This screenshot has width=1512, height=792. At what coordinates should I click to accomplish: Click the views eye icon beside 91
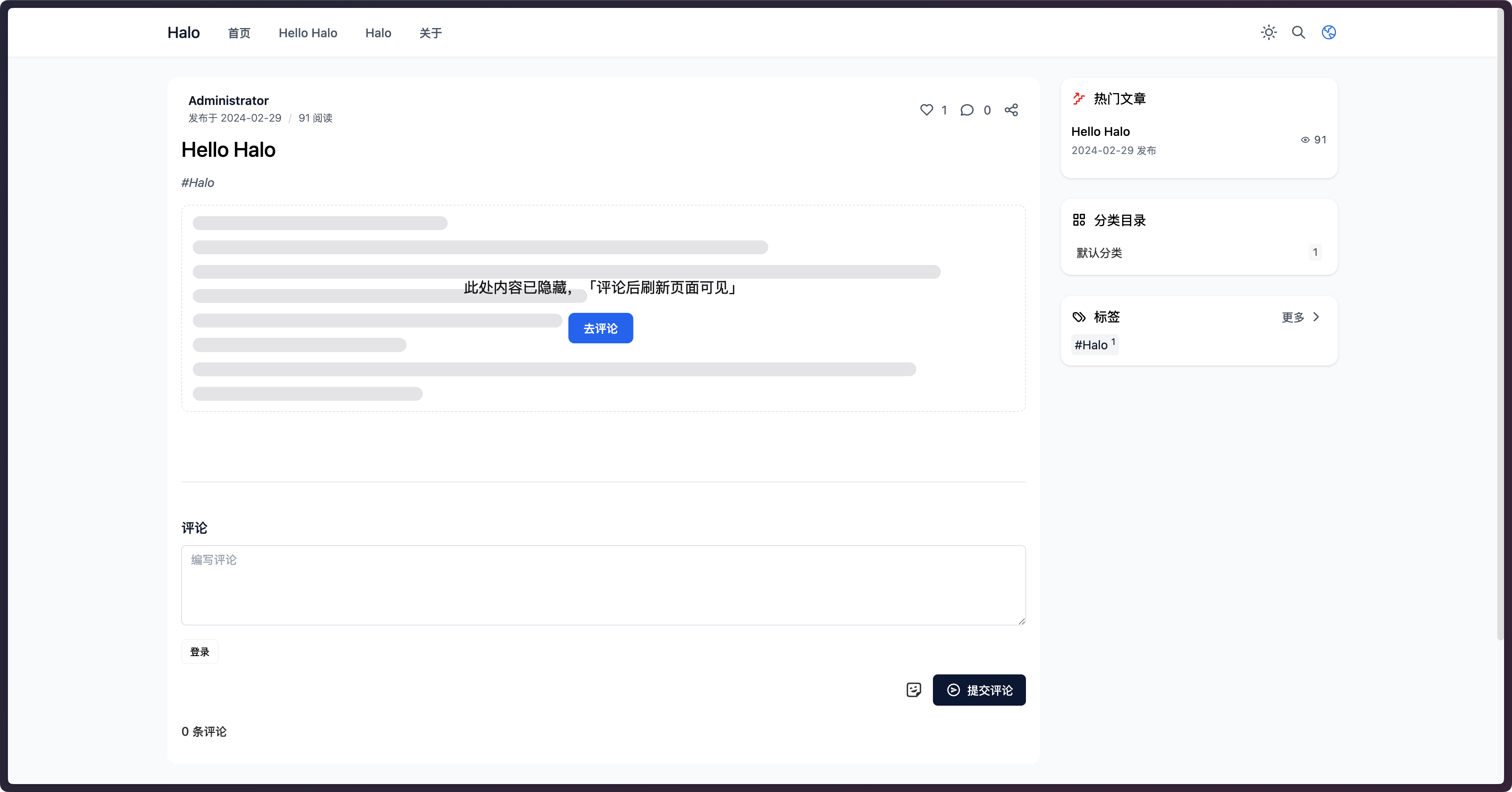pos(1305,140)
